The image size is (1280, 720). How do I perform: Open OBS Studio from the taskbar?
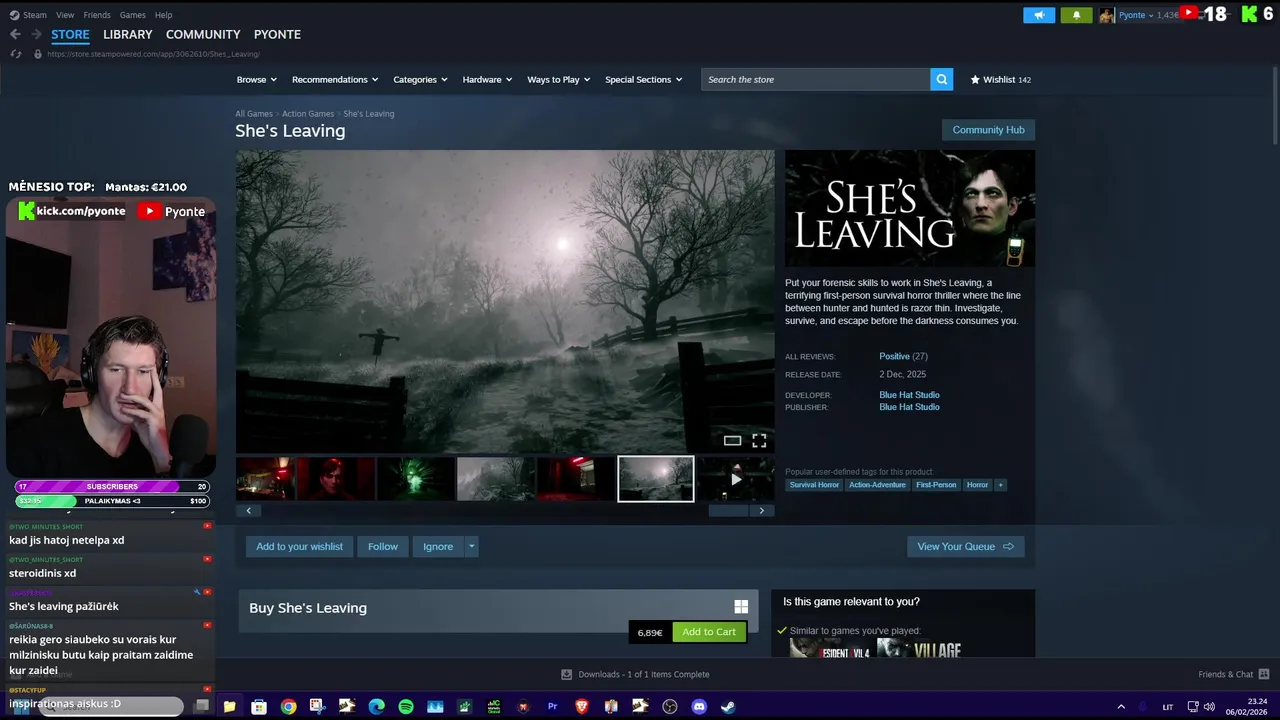(670, 706)
